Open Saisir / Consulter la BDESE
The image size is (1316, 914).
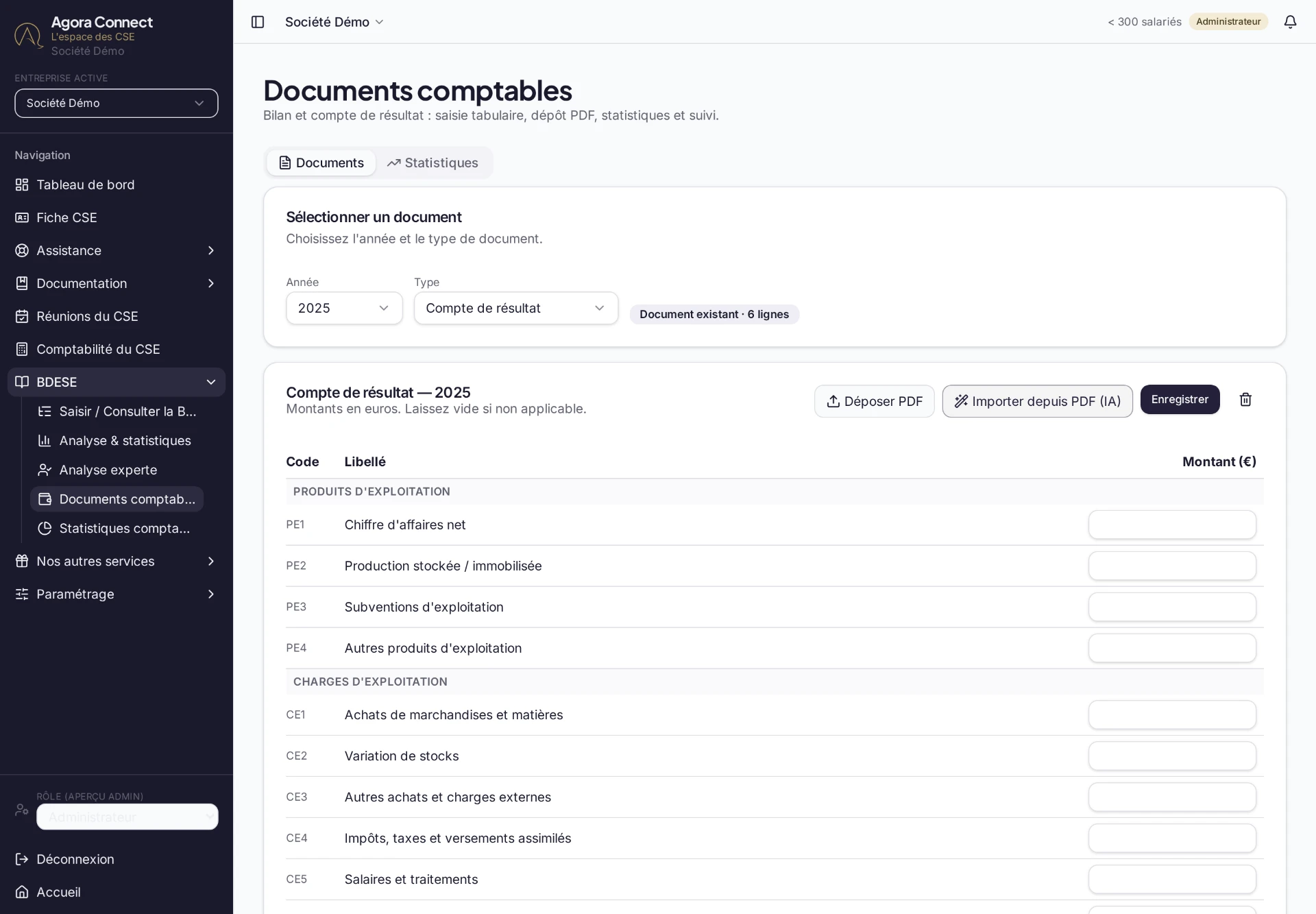coord(117,411)
